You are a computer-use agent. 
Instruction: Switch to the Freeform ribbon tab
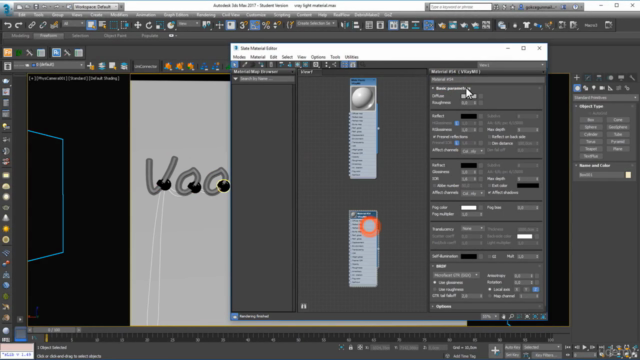click(48, 36)
